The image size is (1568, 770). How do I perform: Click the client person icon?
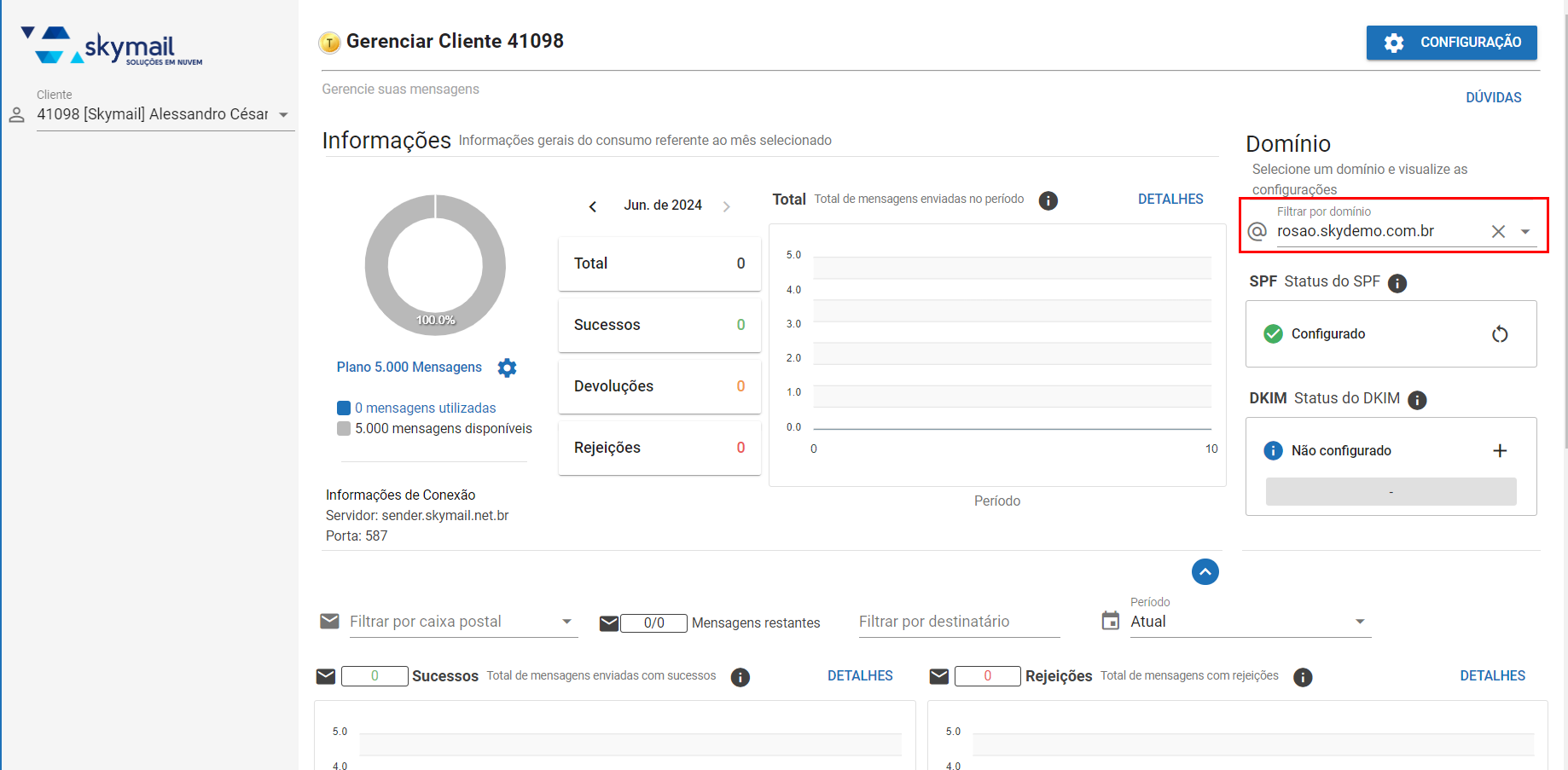16,115
